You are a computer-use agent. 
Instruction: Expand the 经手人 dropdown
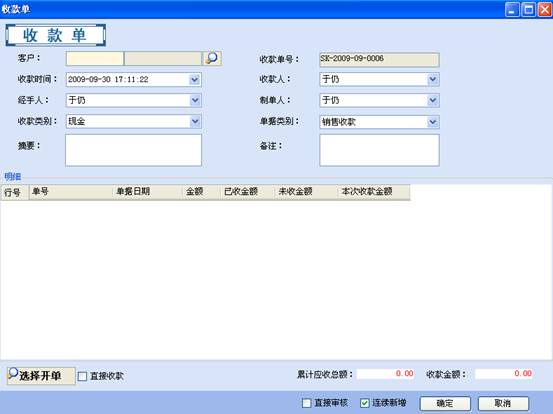[195, 101]
